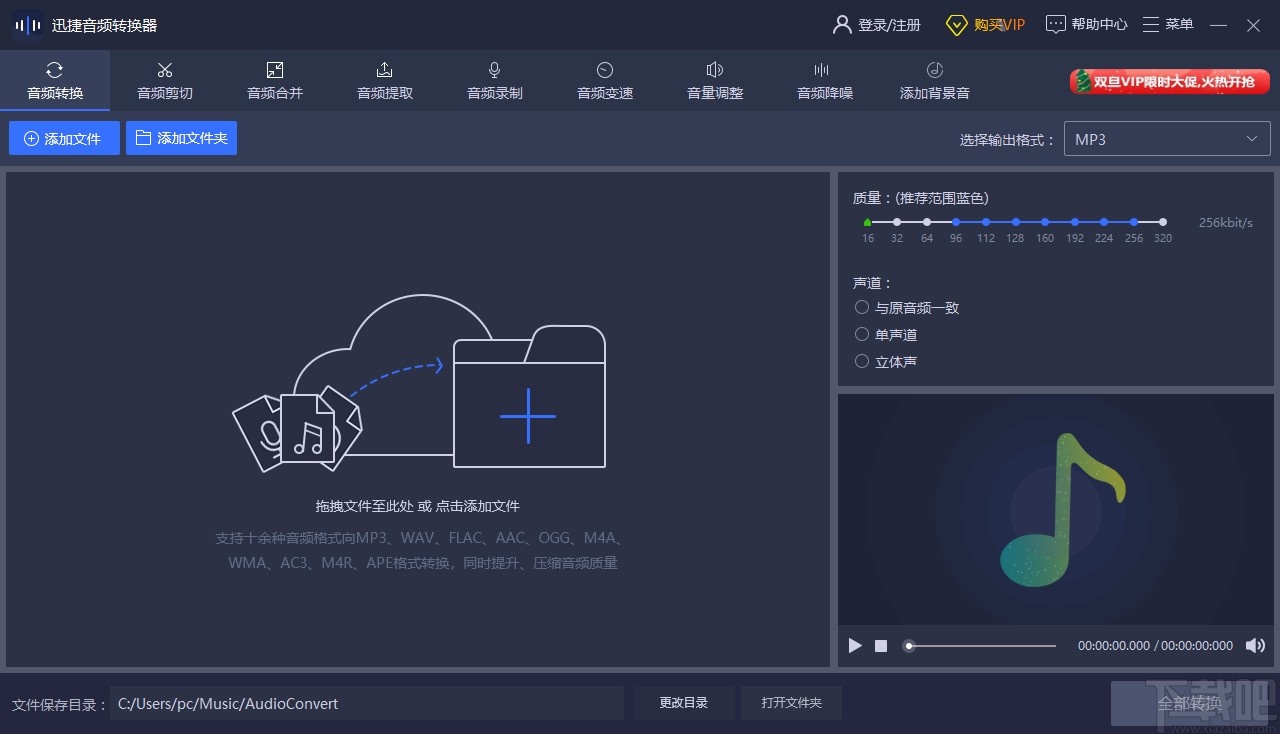Open the 音量调整 volume adjustment tool
The image size is (1280, 734).
pyautogui.click(x=714, y=80)
